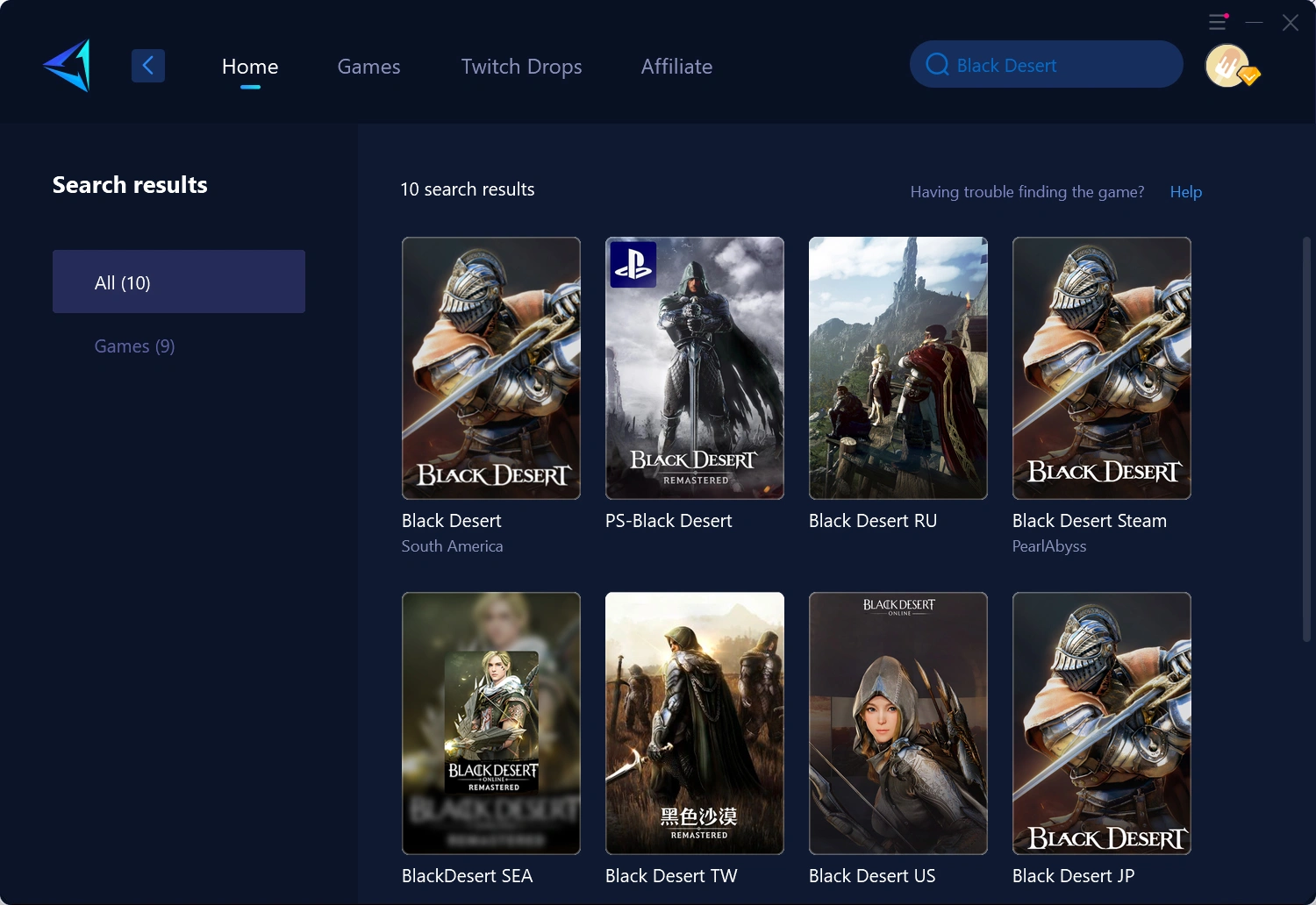
Task: Open the hamburger menu with notification dot
Action: (1218, 22)
